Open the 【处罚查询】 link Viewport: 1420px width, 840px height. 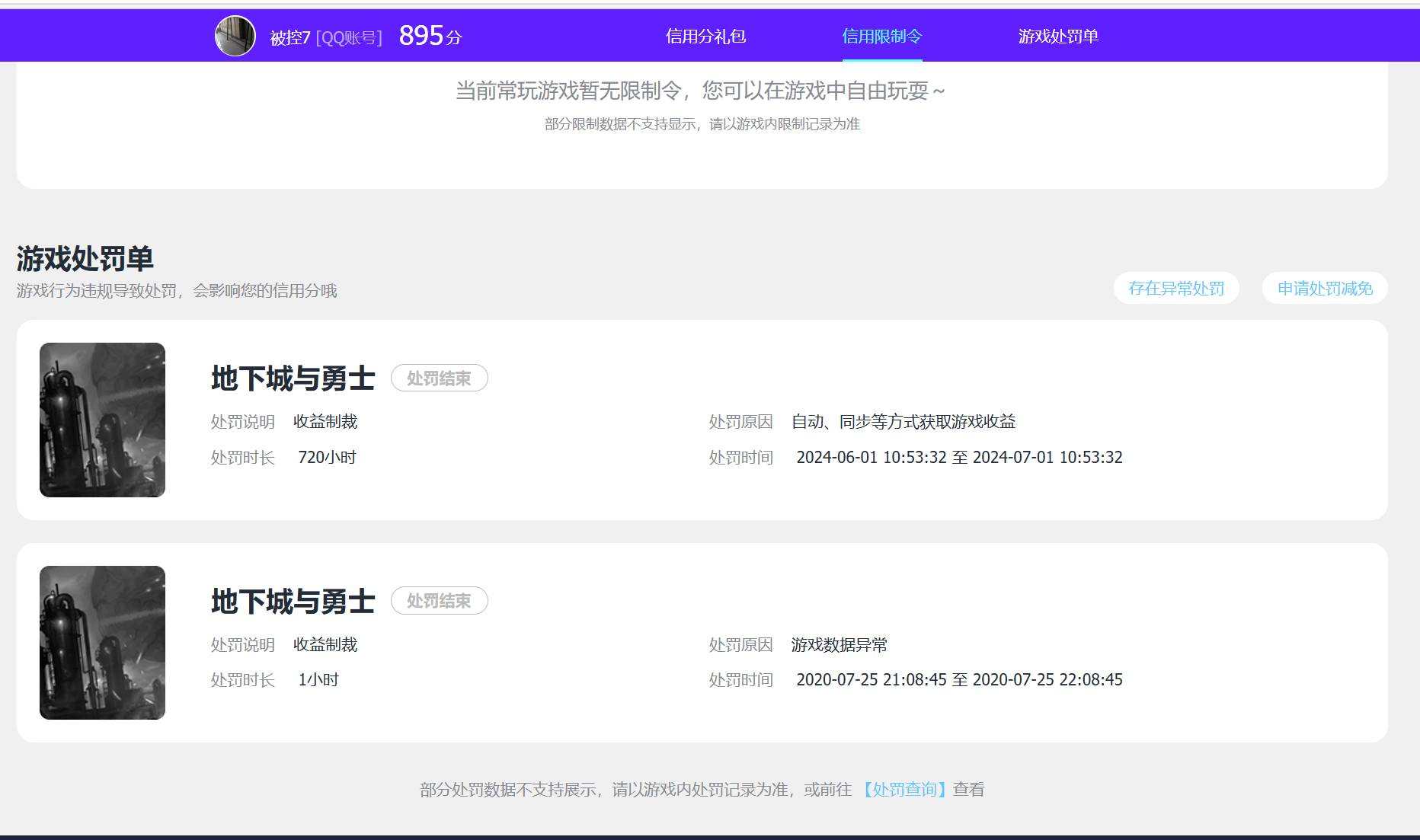903,790
